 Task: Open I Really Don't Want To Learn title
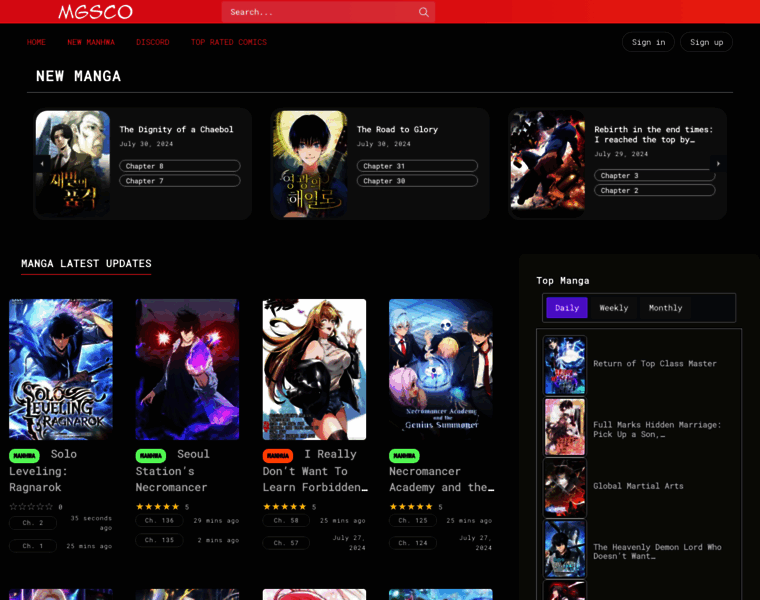point(315,471)
